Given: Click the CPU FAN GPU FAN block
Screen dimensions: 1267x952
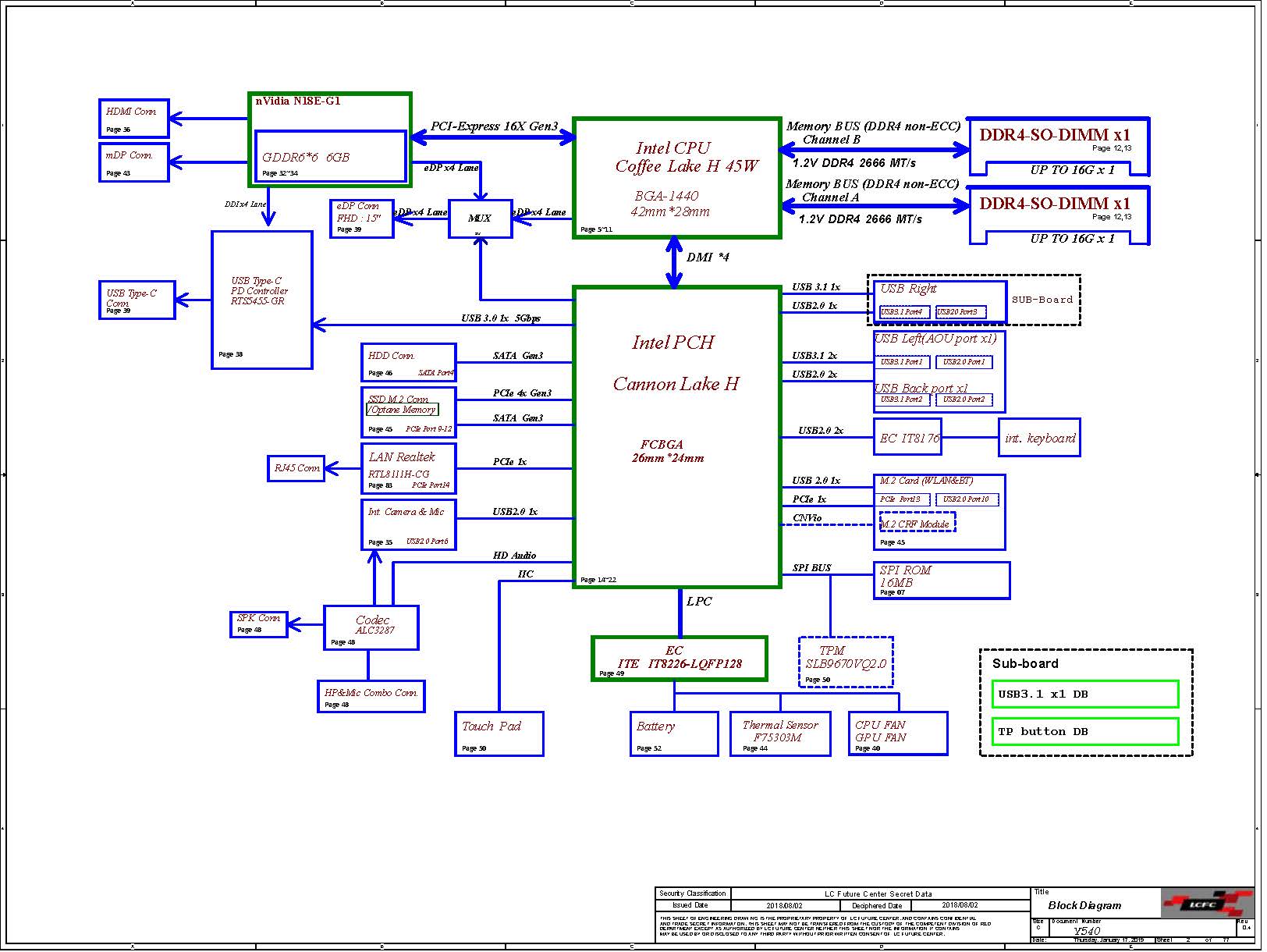Looking at the screenshot, I should pos(899,734).
